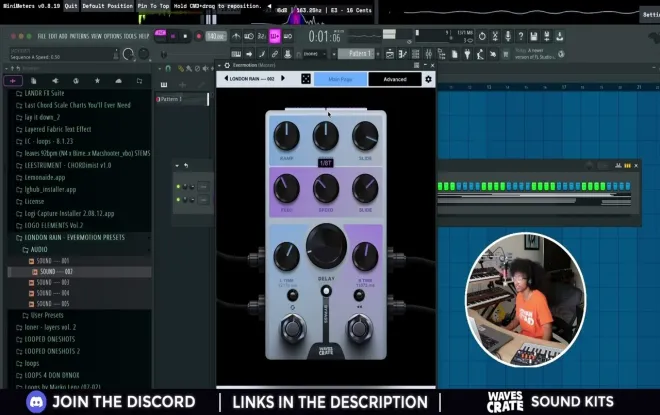
Task: Open the Pattern 1 selector dropdown
Action: [x=357, y=54]
